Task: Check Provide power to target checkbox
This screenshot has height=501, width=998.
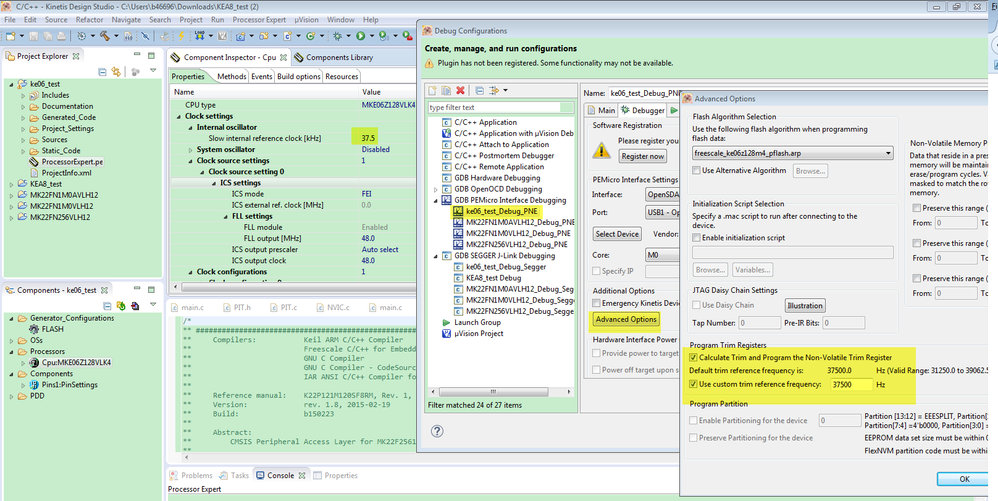Action: pos(596,353)
